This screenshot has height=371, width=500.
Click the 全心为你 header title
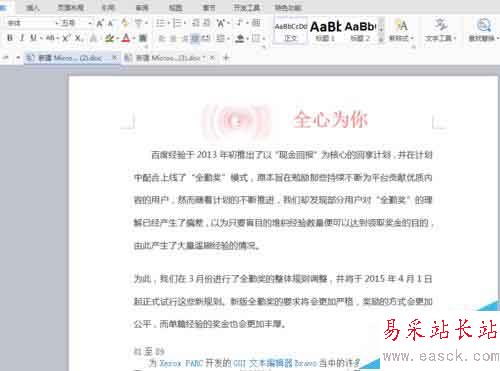pos(331,119)
